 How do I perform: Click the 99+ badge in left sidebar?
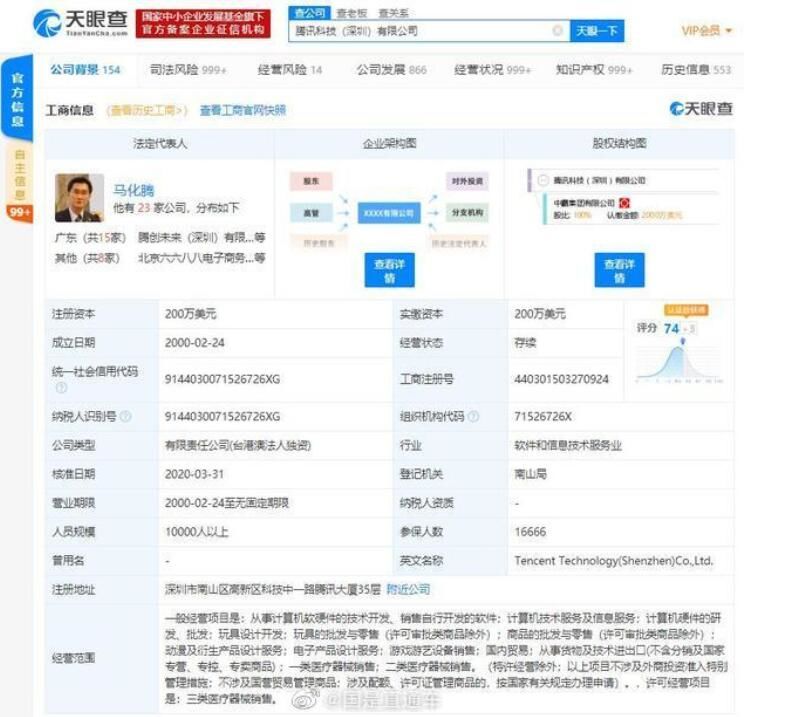click(x=19, y=212)
